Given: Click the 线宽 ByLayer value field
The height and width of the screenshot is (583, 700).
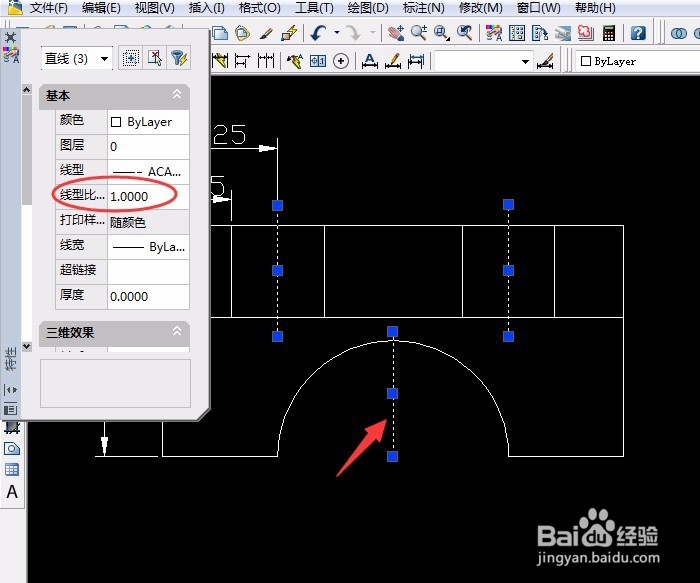Looking at the screenshot, I should (148, 247).
